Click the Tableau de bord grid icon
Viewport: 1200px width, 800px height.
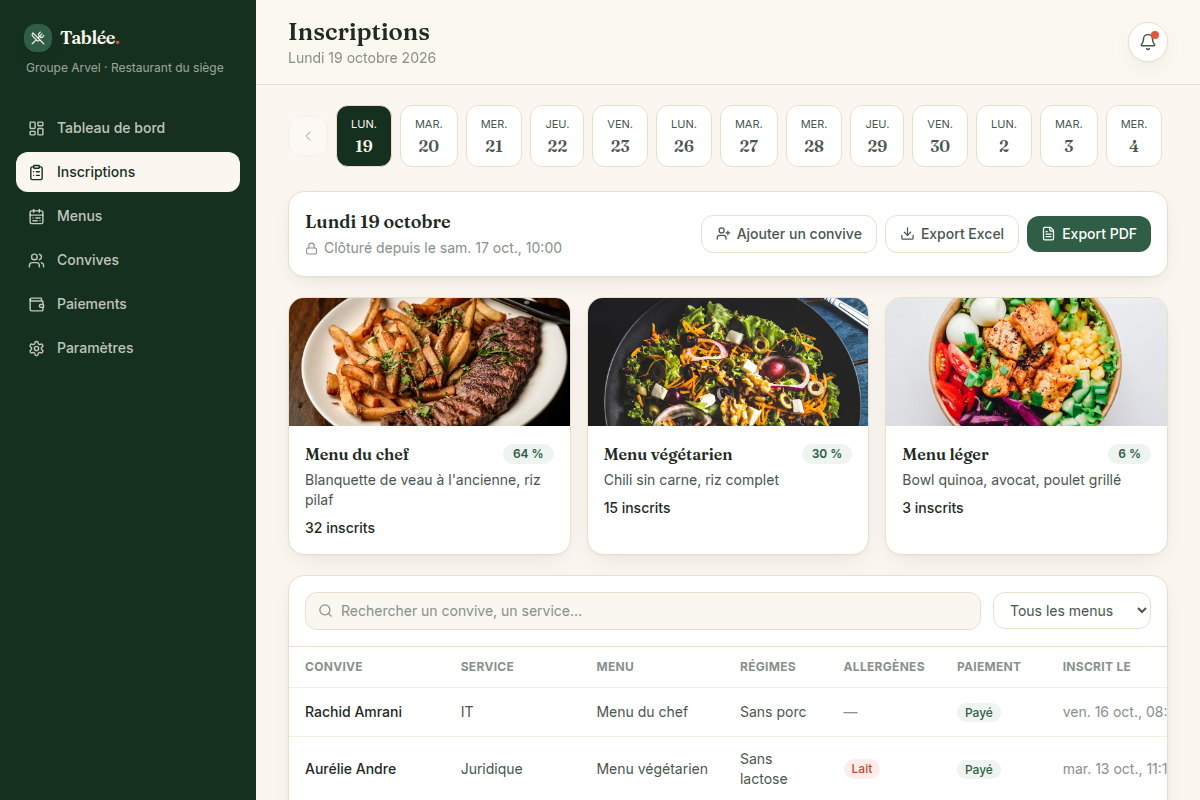tap(37, 128)
